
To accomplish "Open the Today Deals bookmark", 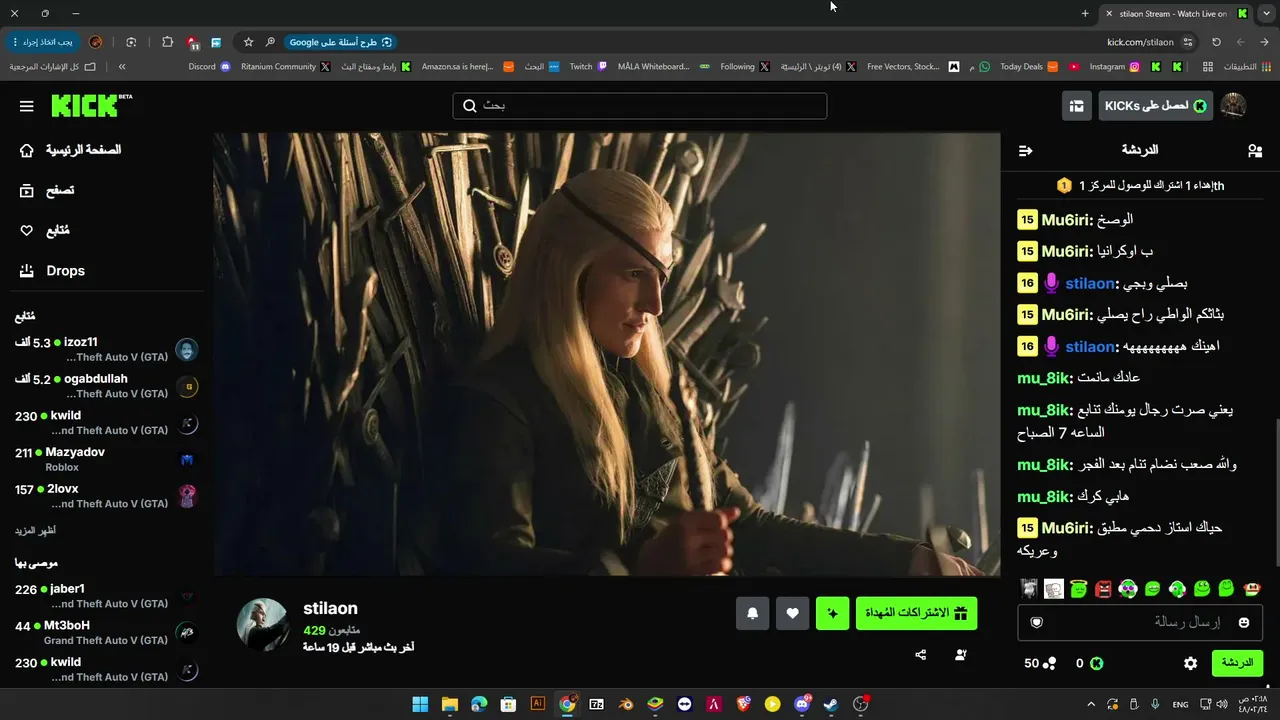I will tap(1029, 67).
